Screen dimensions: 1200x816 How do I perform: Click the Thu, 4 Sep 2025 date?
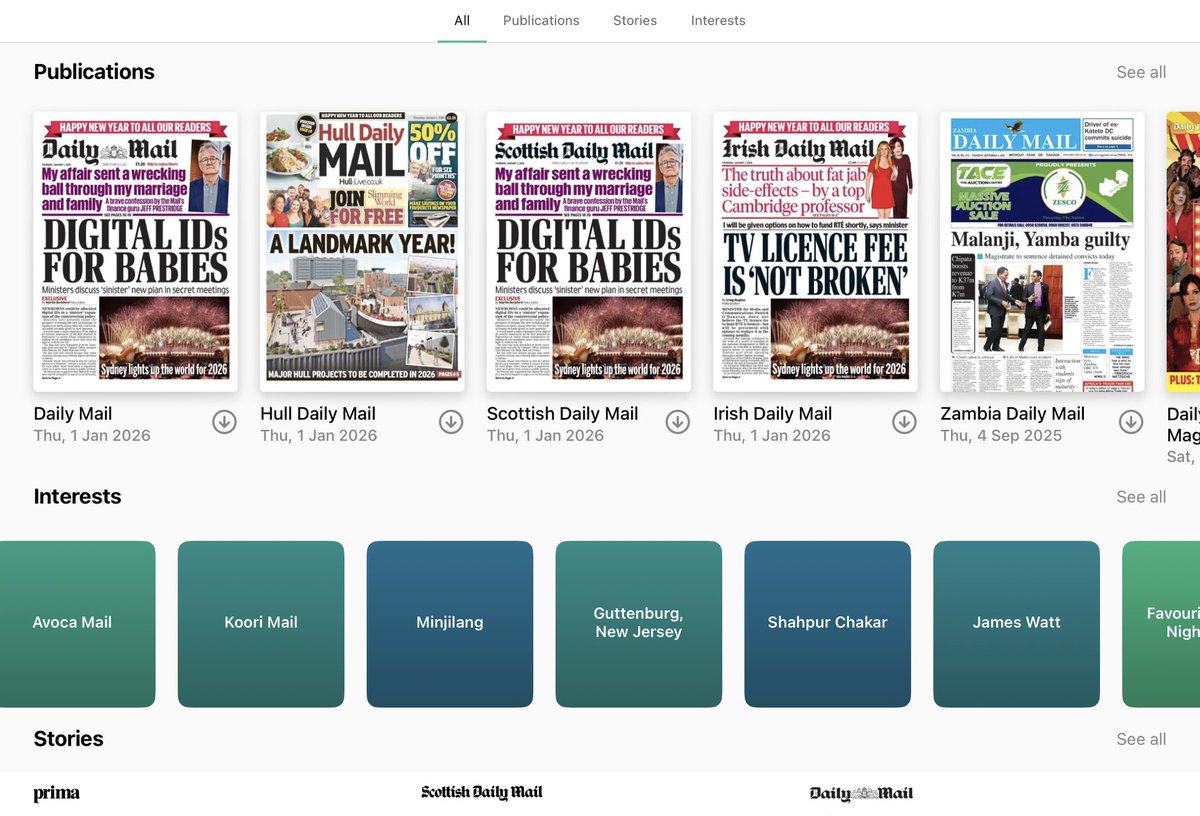1001,435
